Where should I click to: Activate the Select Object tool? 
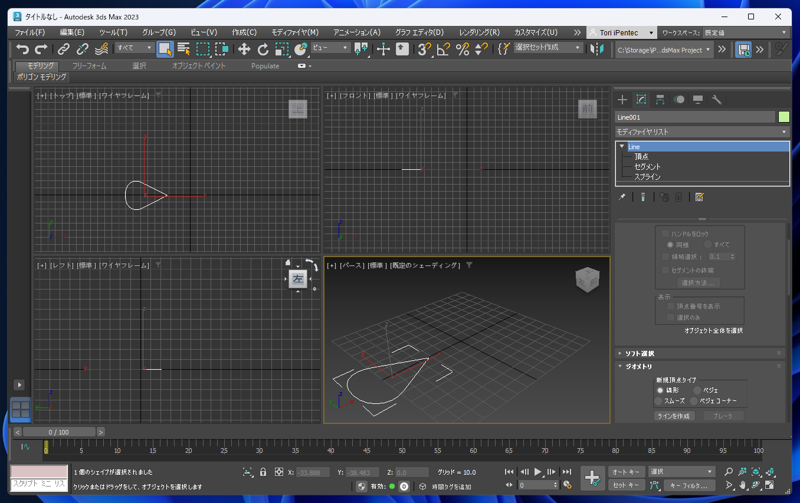165,49
